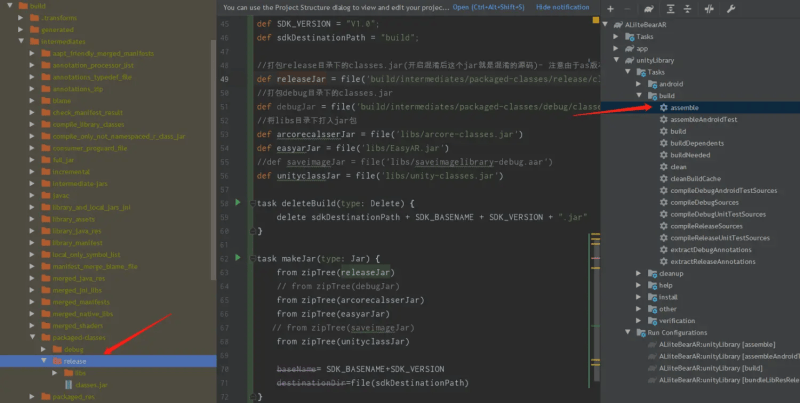Collapse the Run Configurations node

tap(628, 332)
